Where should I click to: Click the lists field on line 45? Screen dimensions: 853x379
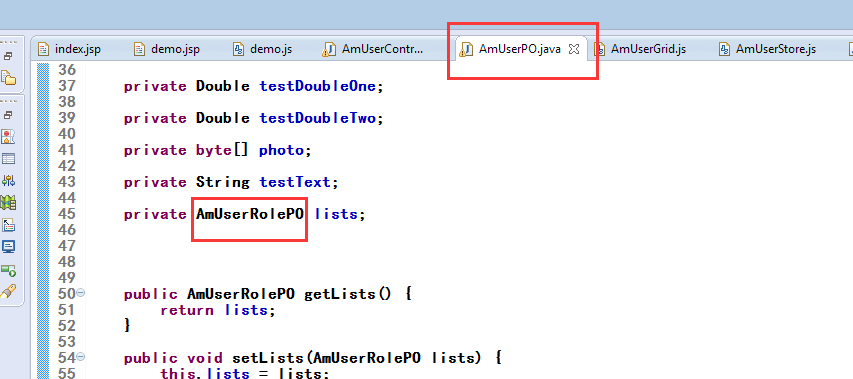(x=336, y=214)
